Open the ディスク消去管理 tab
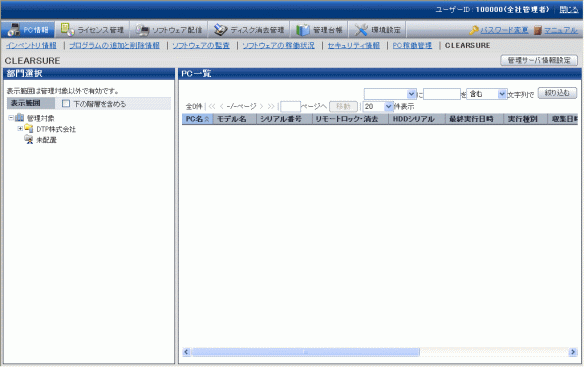The image size is (584, 367). point(249,30)
